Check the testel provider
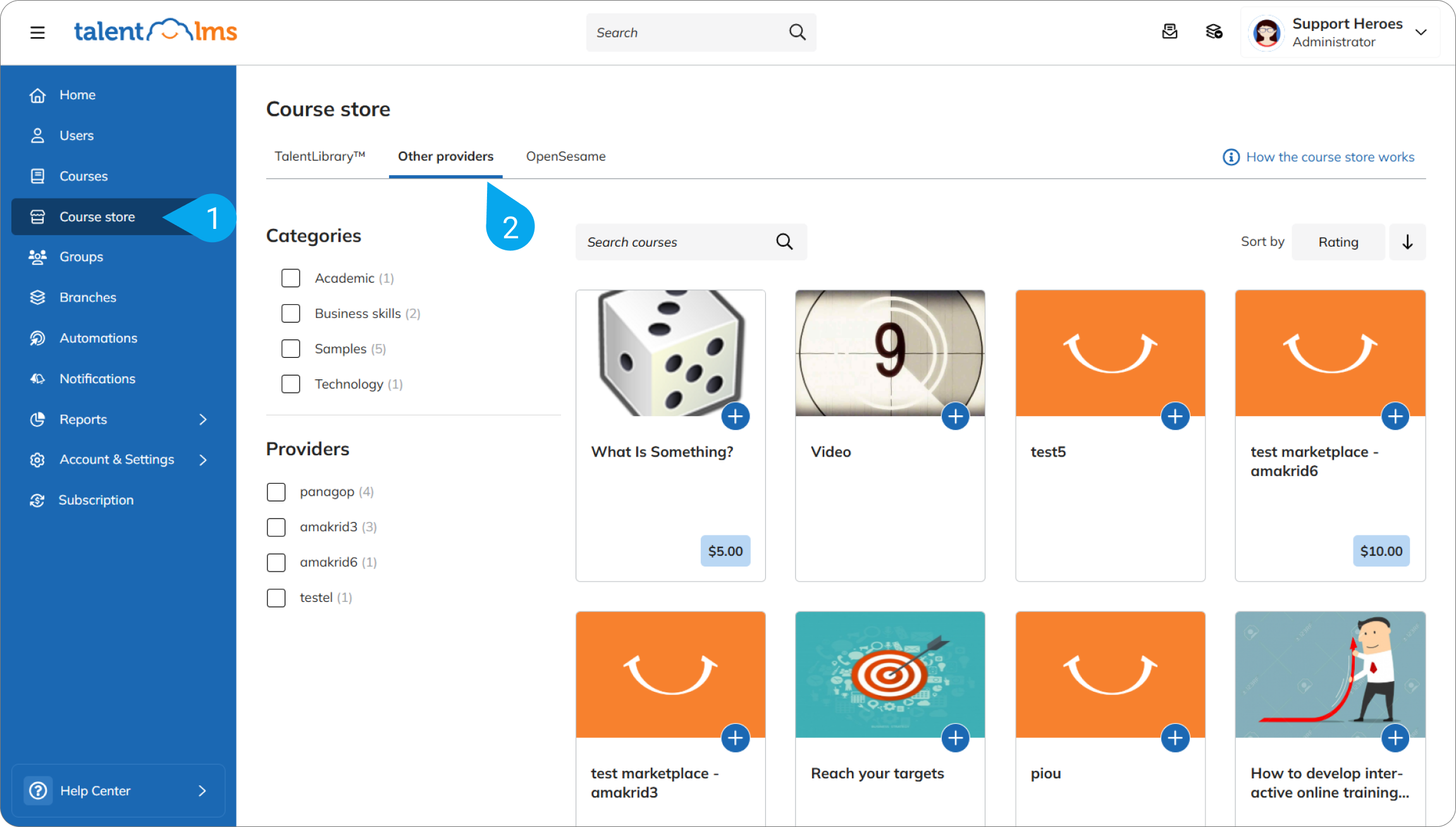This screenshot has height=827, width=1456. (276, 597)
